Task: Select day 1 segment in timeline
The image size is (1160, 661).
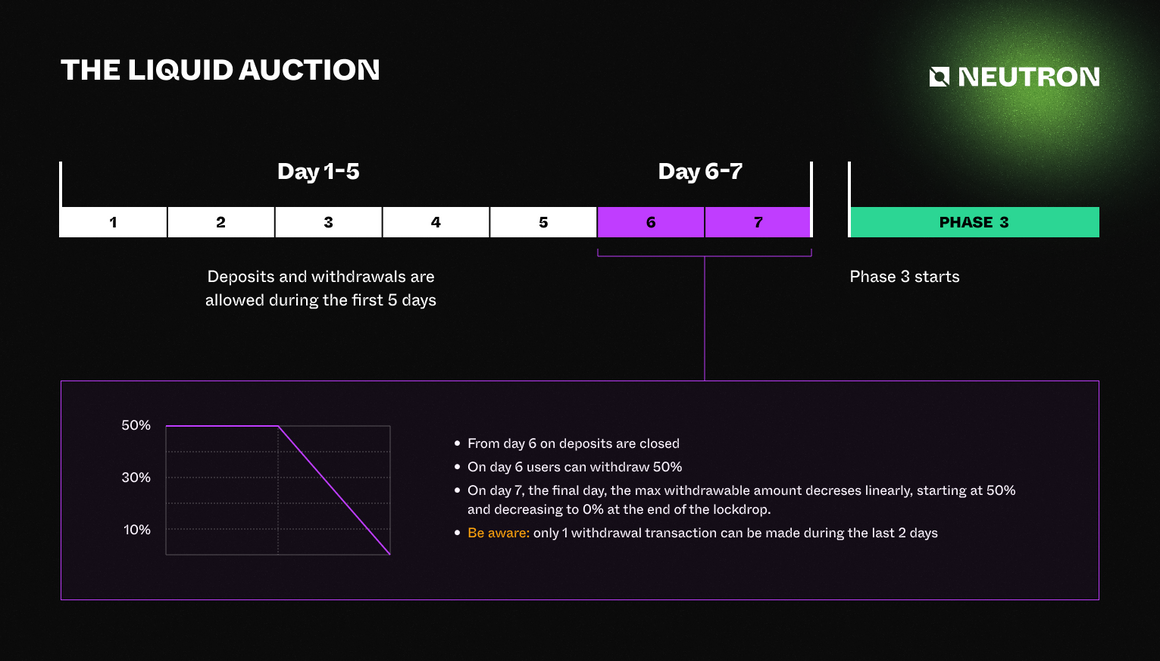Action: [113, 222]
